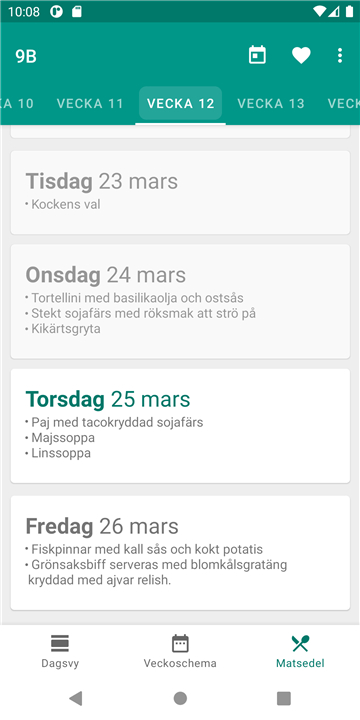
Task: Open the calendar date picker icon
Action: 257,55
